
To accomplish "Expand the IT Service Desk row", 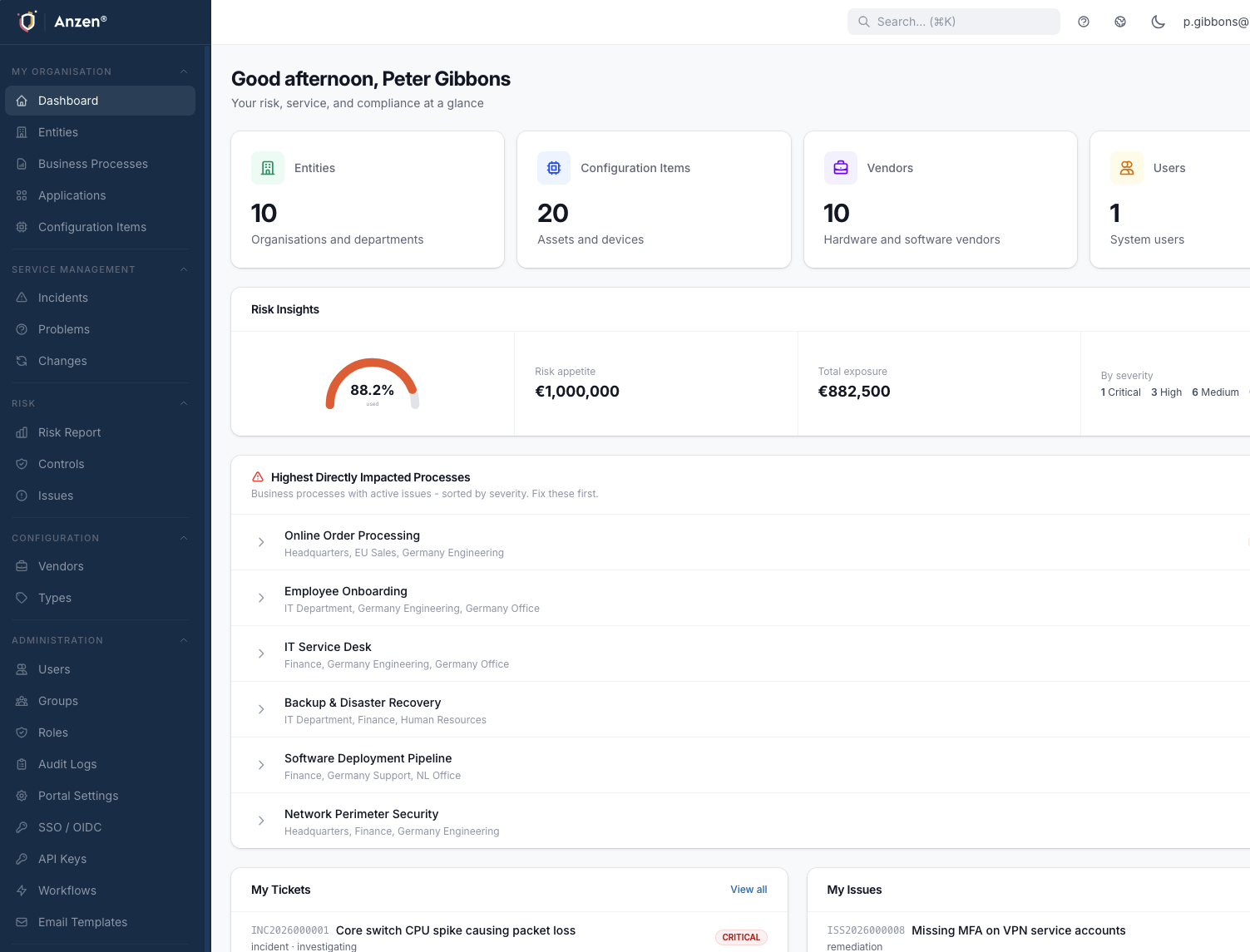I will click(x=261, y=654).
